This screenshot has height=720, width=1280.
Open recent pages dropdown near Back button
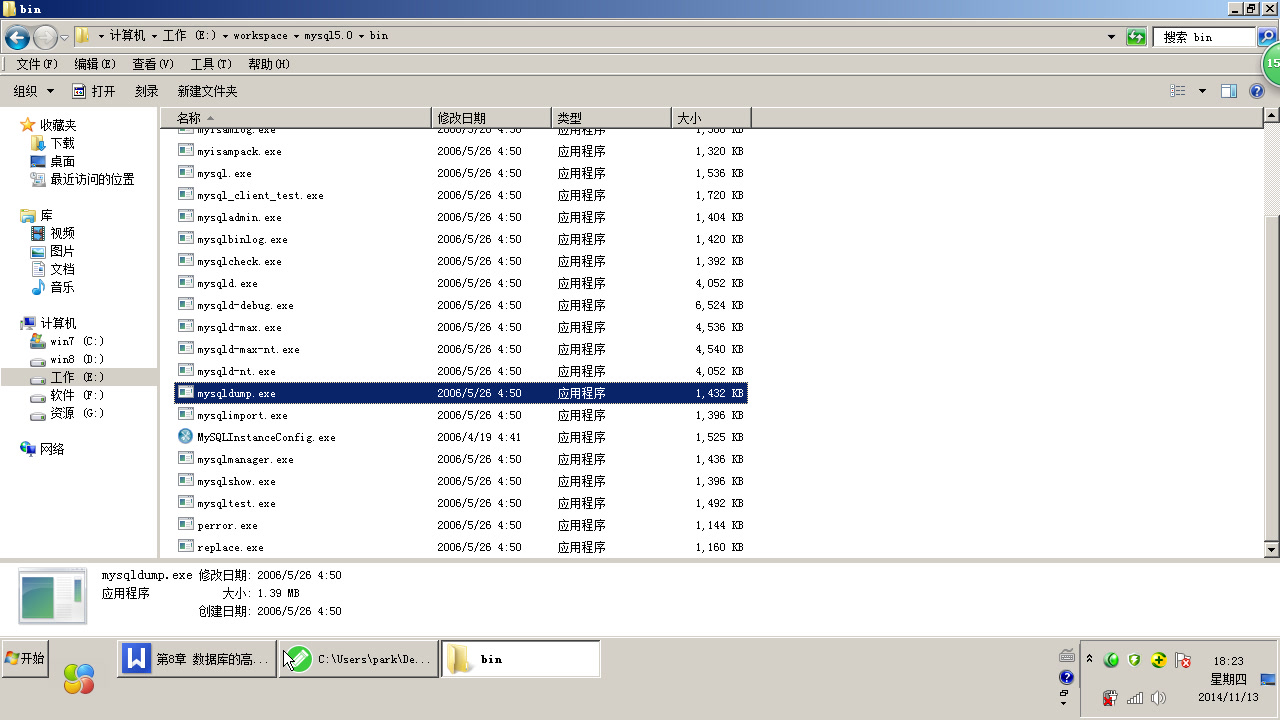tap(65, 38)
